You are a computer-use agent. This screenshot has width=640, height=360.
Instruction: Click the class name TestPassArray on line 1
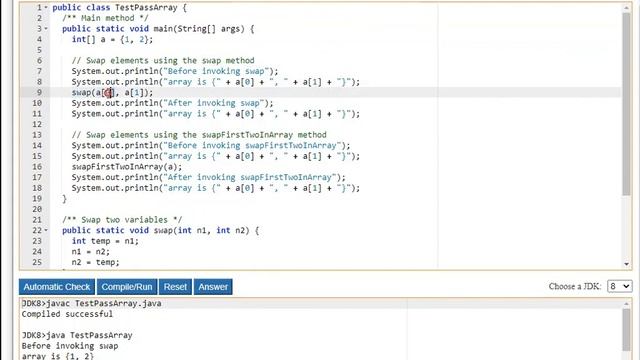pyautogui.click(x=146, y=8)
